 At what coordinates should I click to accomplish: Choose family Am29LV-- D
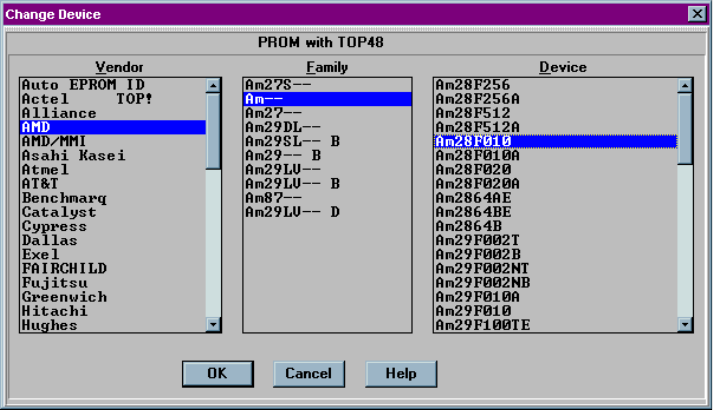coord(327,212)
